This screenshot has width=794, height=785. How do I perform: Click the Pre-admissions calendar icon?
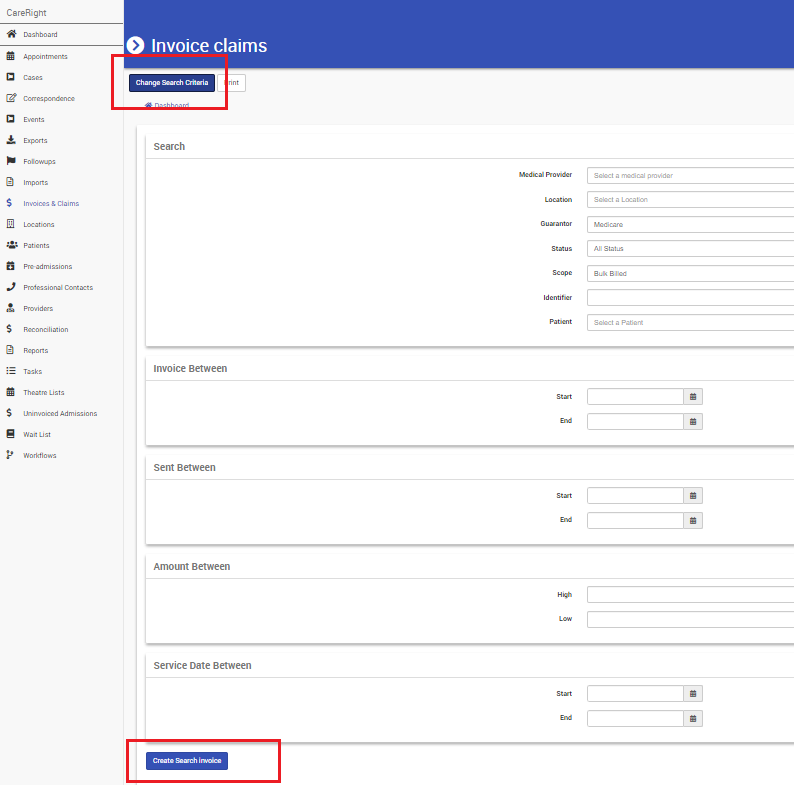click(x=10, y=266)
